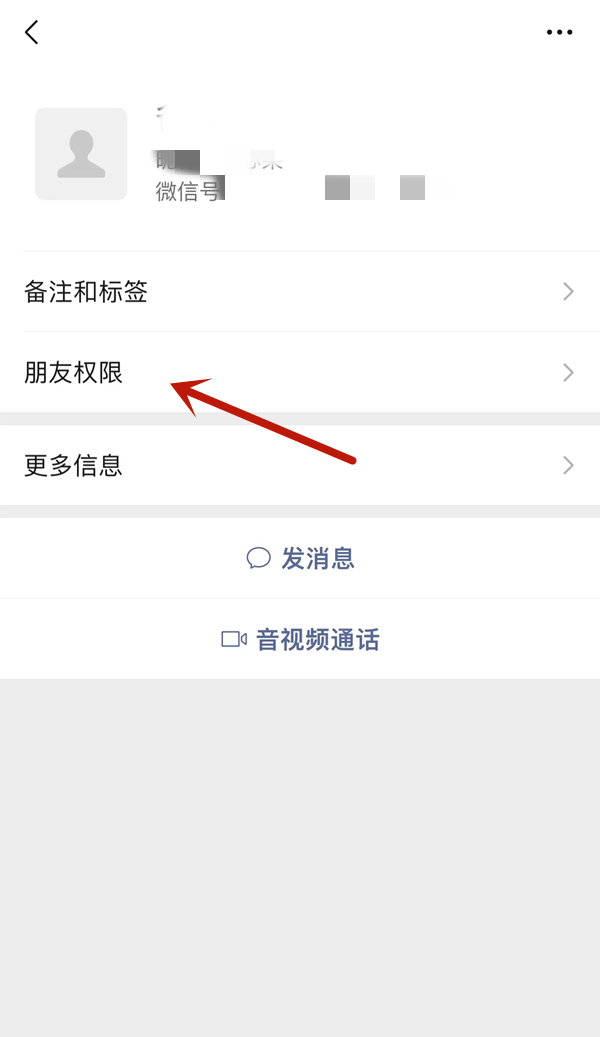Tap the person silhouette inside the avatar
This screenshot has width=600, height=1037.
pyautogui.click(x=81, y=154)
